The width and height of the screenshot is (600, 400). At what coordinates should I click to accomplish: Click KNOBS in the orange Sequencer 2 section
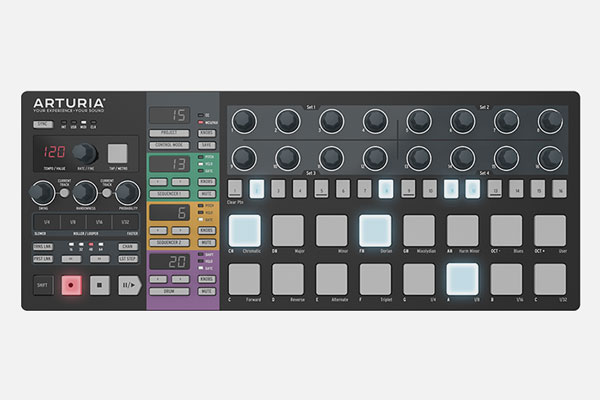coord(207,230)
